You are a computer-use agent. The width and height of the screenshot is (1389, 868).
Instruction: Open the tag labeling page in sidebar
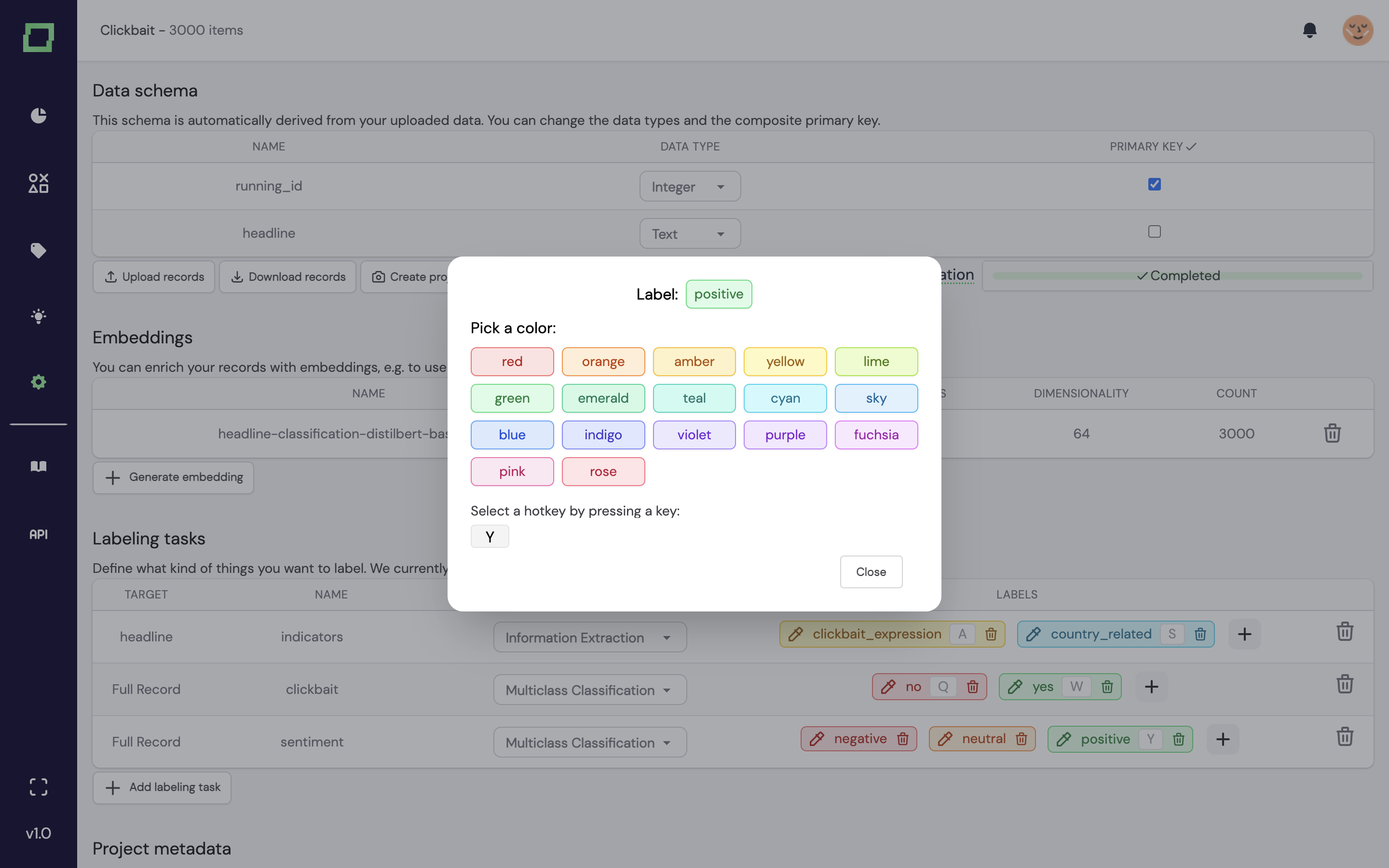coord(39,250)
